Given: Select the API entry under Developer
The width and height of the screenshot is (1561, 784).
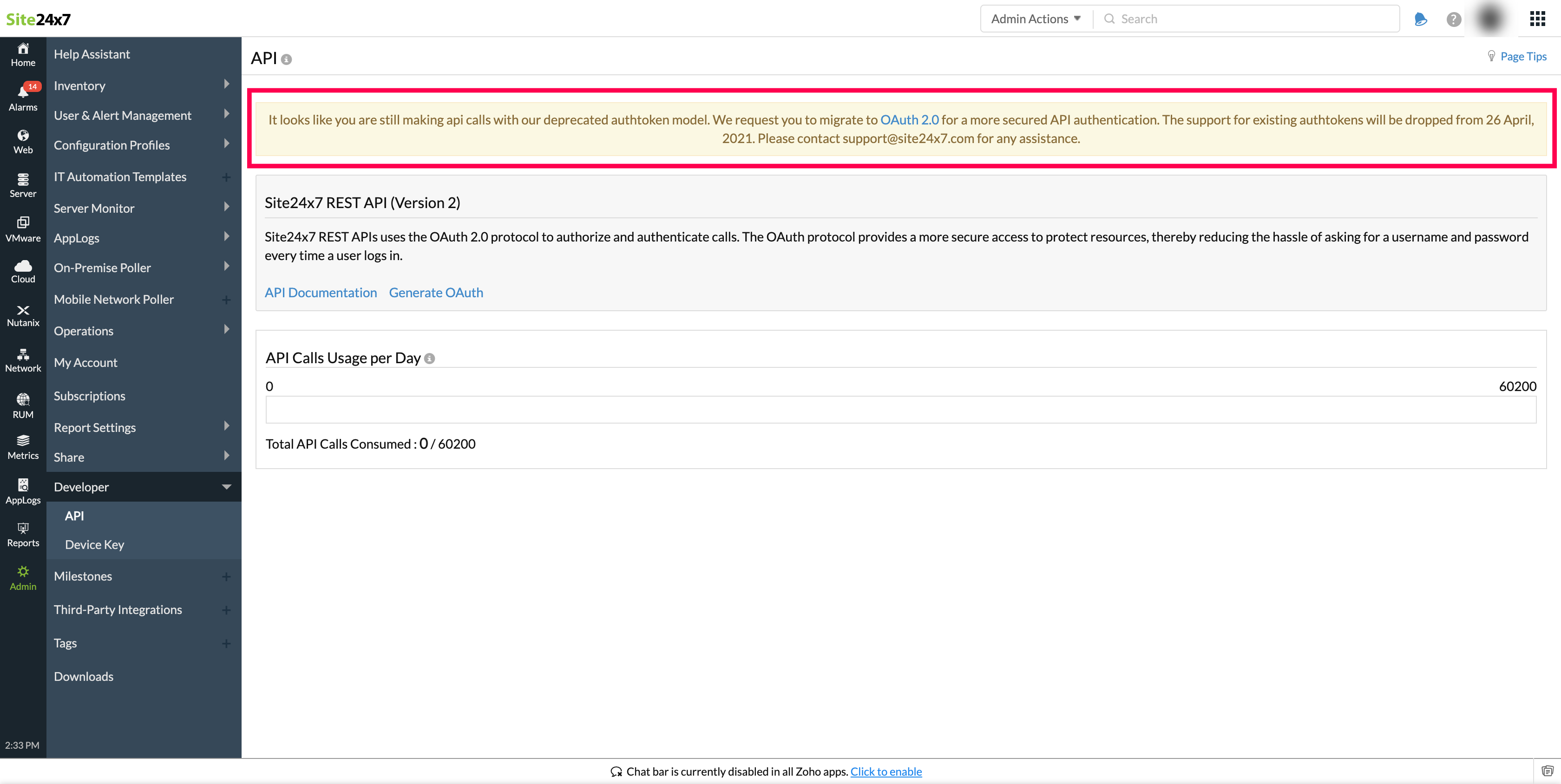Looking at the screenshot, I should tap(74, 516).
